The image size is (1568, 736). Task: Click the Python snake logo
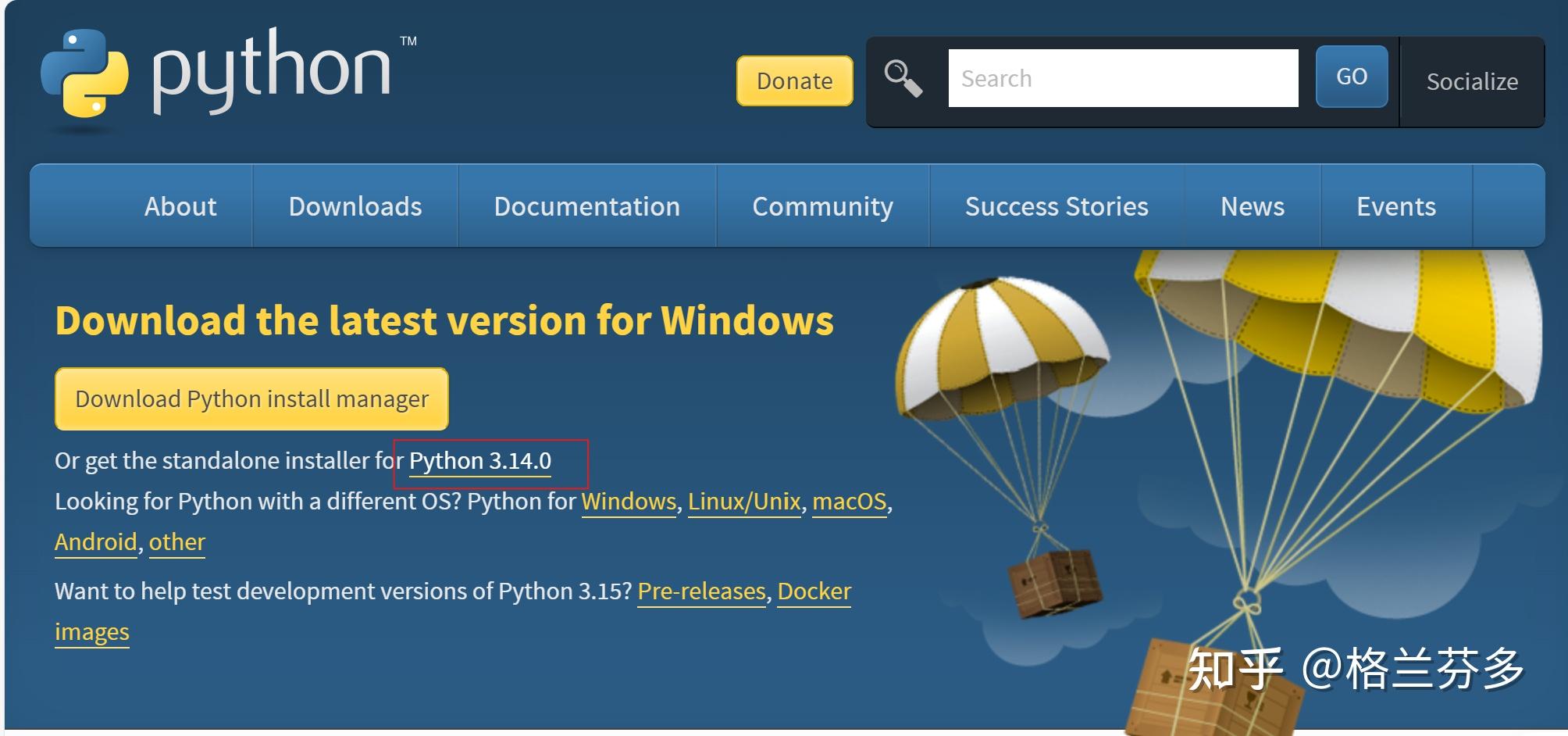tap(84, 73)
